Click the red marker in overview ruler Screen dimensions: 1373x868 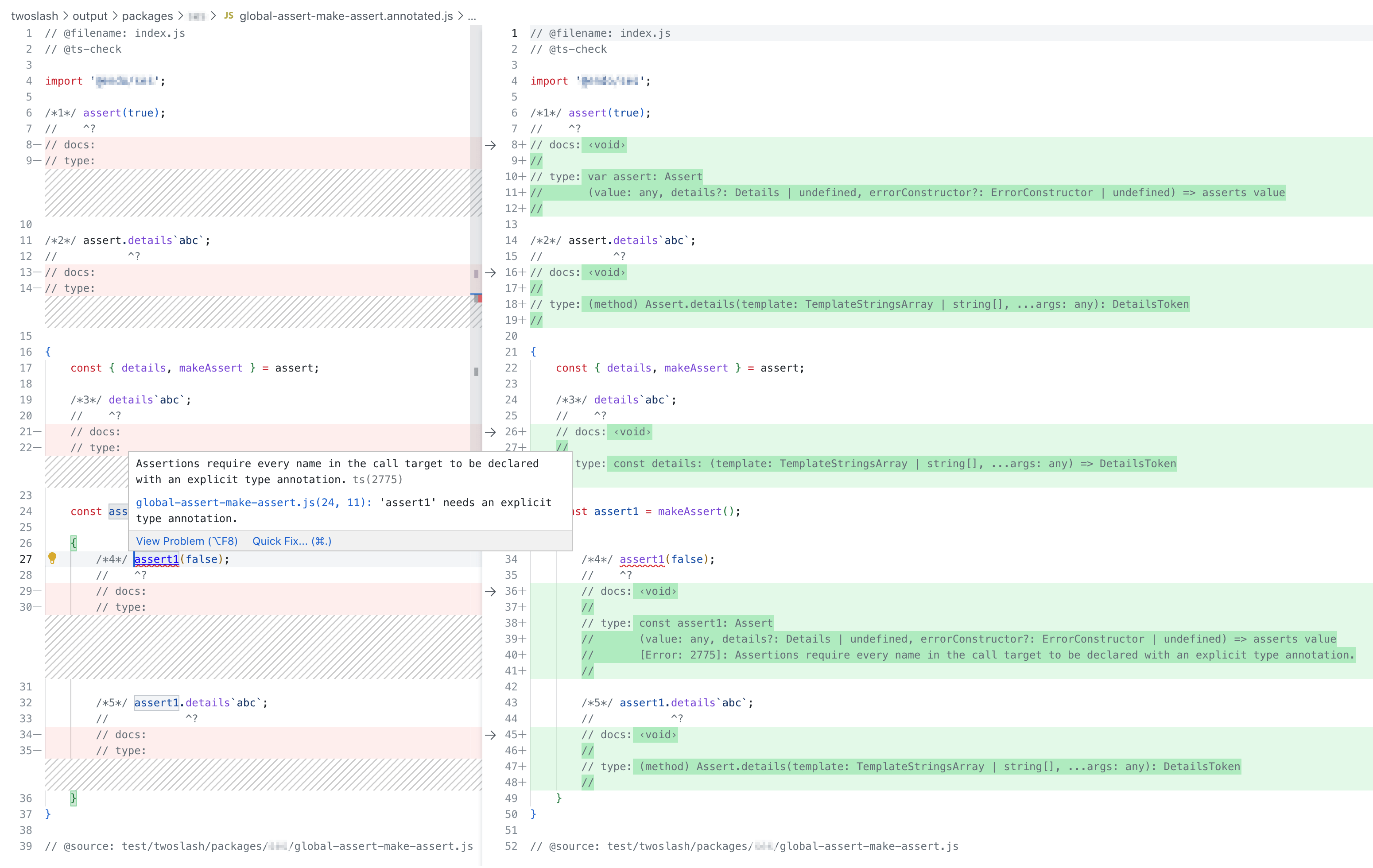[480, 298]
